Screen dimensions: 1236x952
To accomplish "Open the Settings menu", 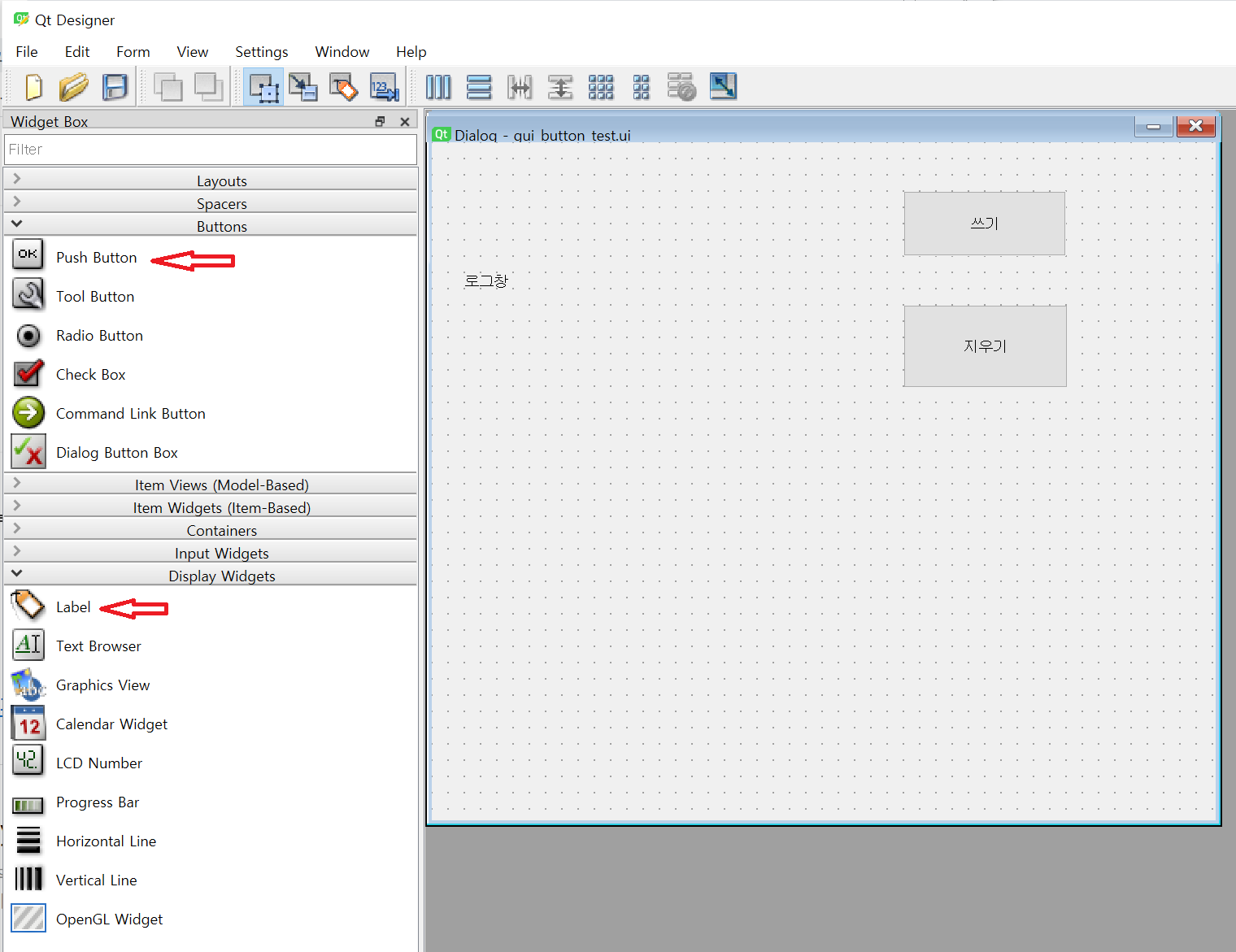I will click(261, 52).
